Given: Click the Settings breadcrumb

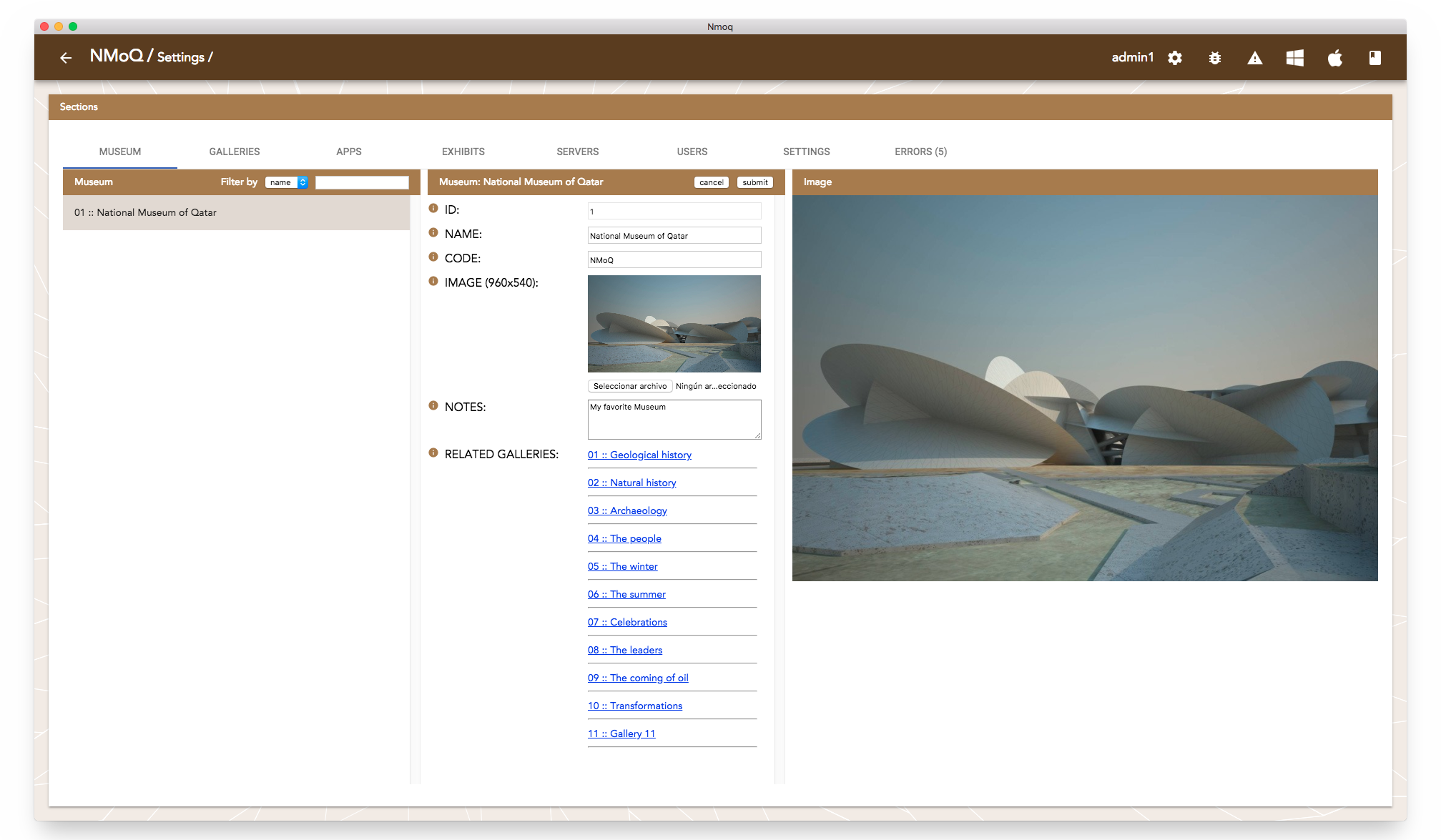Looking at the screenshot, I should pyautogui.click(x=180, y=57).
